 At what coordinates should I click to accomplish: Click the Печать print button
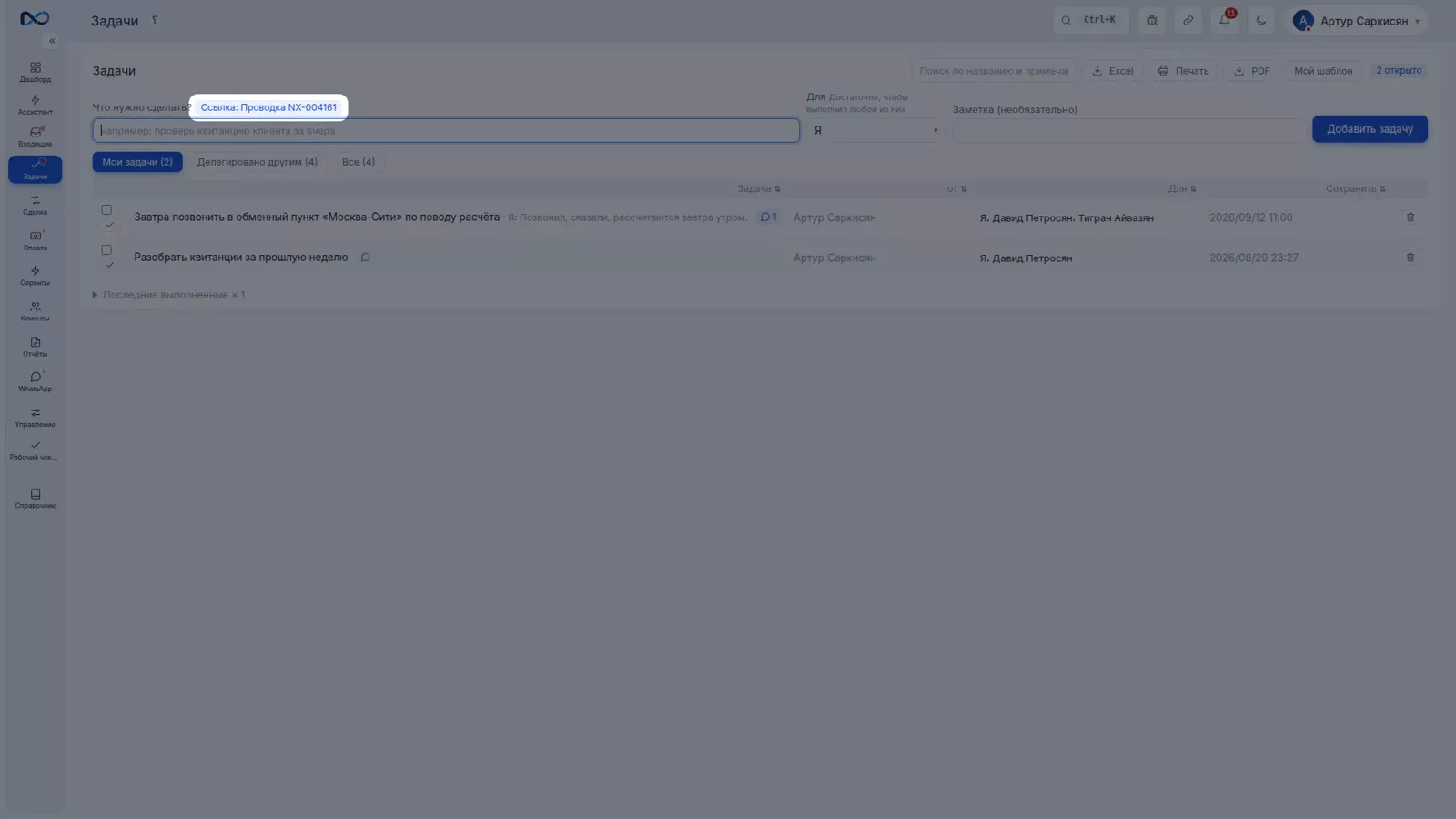[1184, 71]
